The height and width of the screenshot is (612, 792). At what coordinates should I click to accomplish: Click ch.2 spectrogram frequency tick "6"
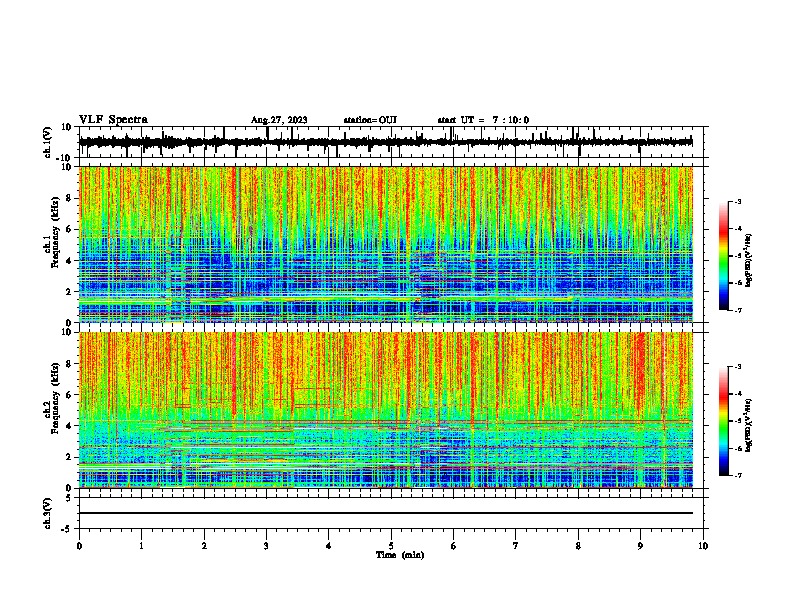(69, 395)
